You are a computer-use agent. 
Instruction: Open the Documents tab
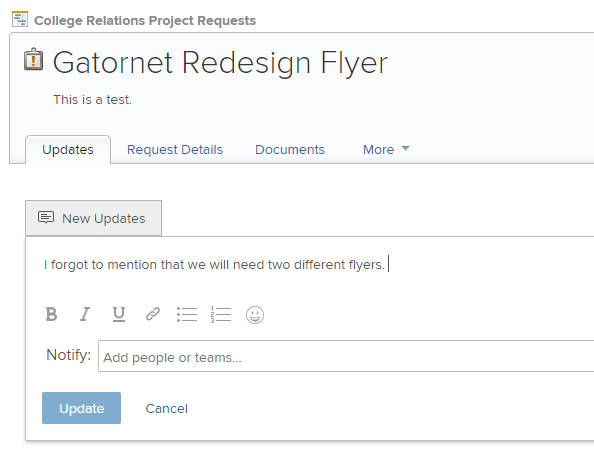pos(290,150)
